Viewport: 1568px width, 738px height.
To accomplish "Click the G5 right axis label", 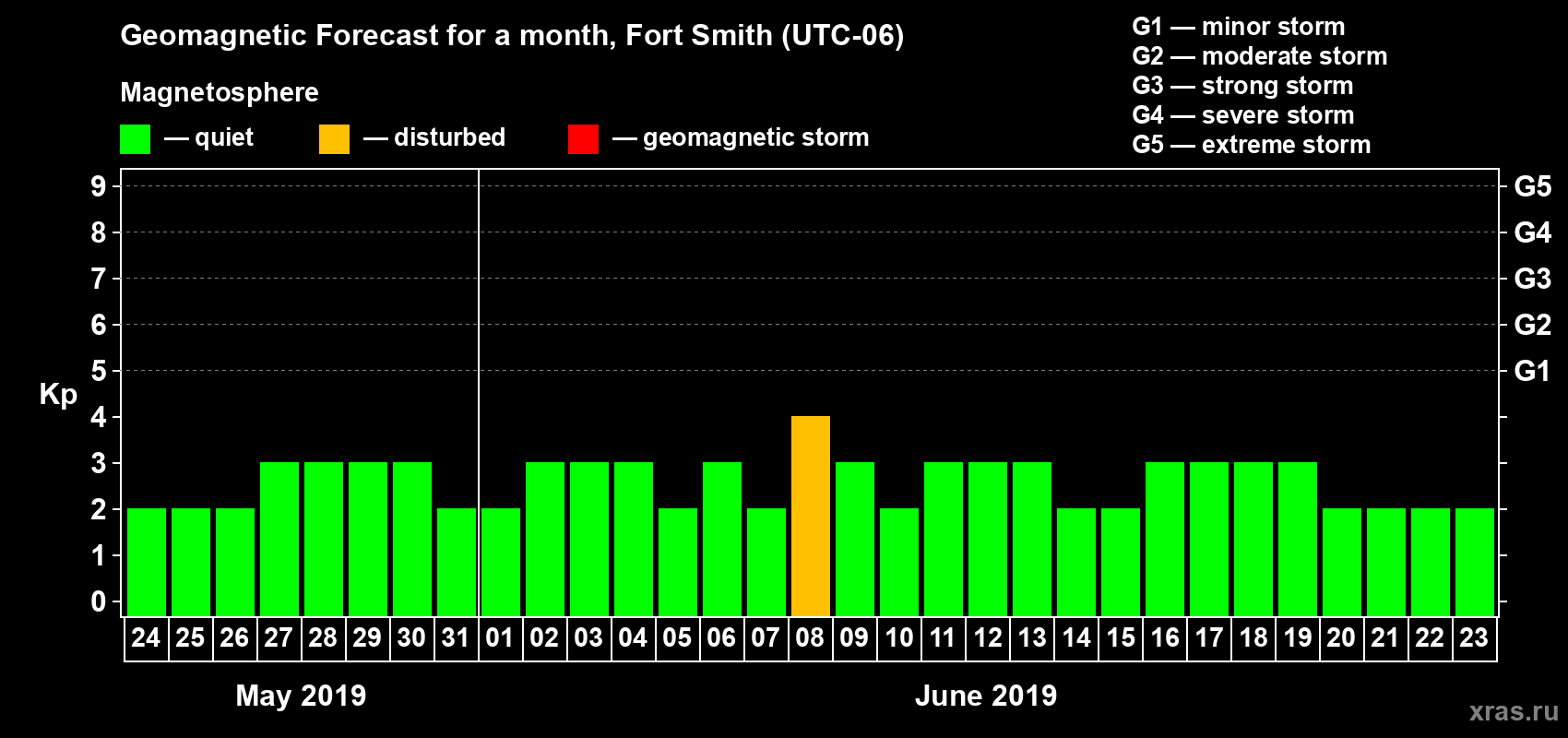I will [x=1533, y=186].
